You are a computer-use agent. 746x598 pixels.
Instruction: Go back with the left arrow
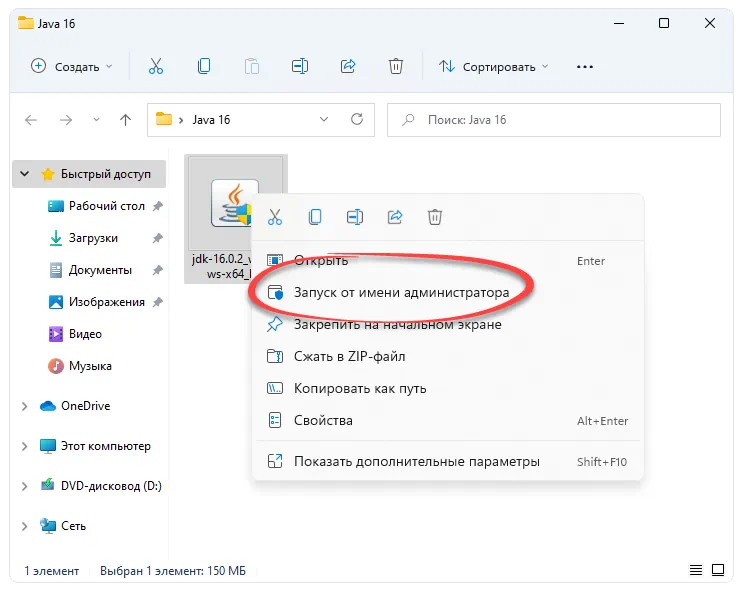31,120
